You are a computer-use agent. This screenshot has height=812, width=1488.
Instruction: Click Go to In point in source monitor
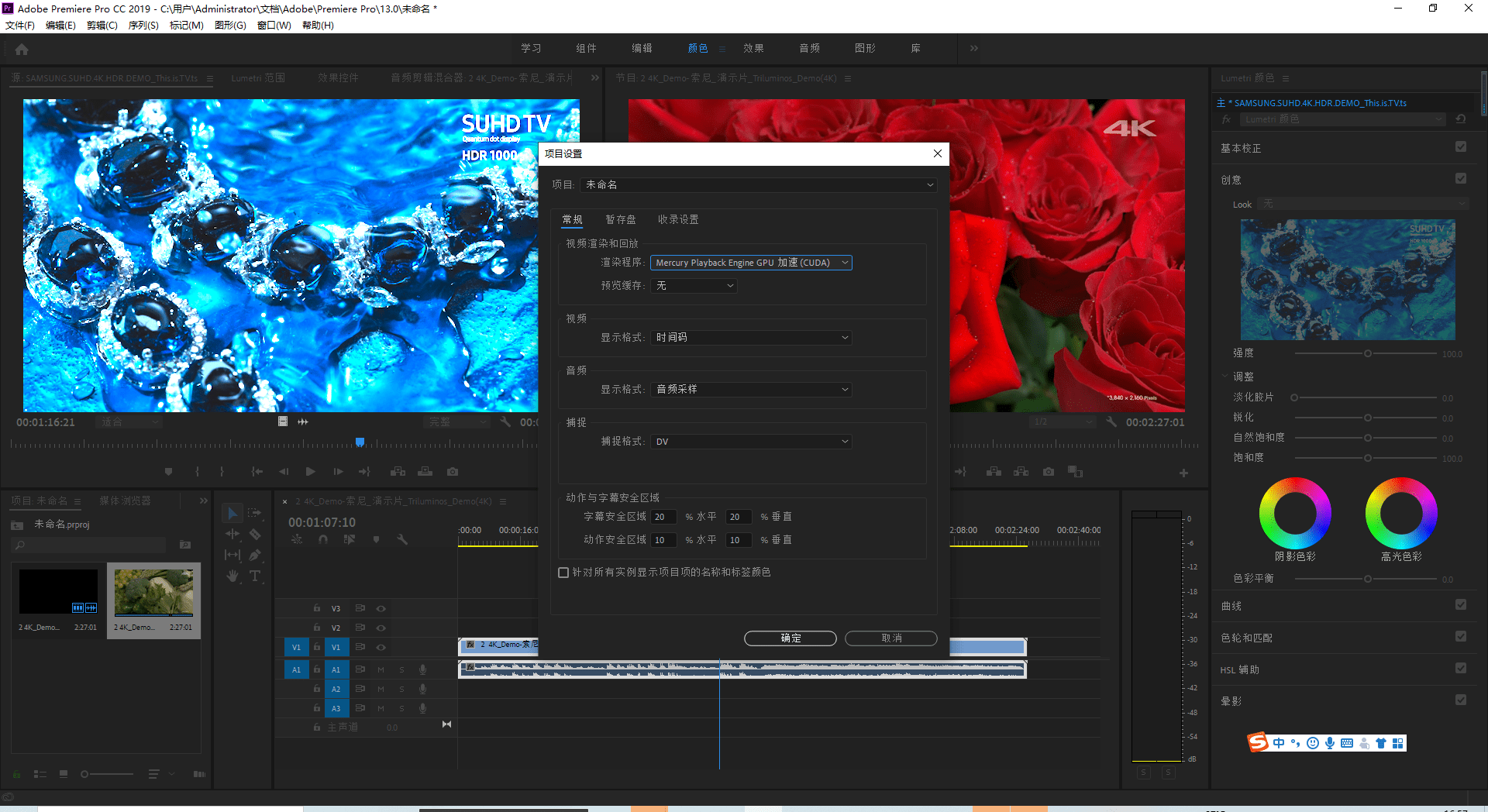[x=257, y=471]
